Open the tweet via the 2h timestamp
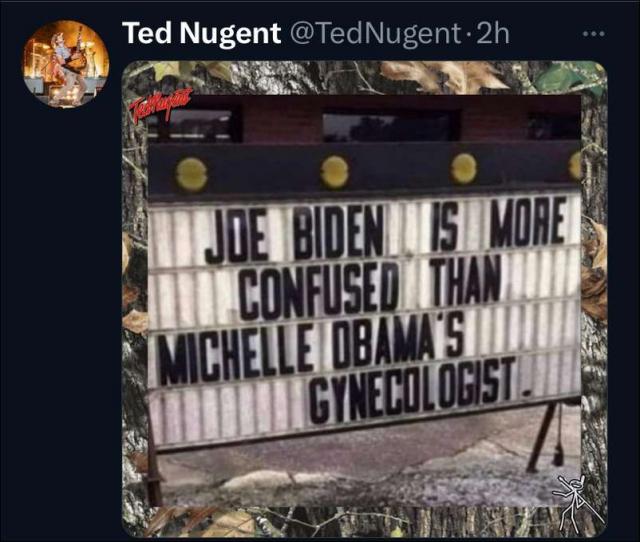Image resolution: width=640 pixels, height=542 pixels. point(493,33)
